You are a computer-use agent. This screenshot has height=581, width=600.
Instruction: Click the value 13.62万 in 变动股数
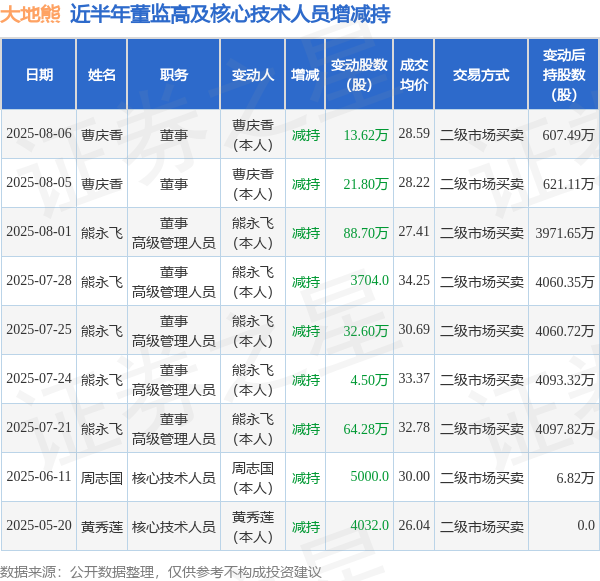(366, 135)
